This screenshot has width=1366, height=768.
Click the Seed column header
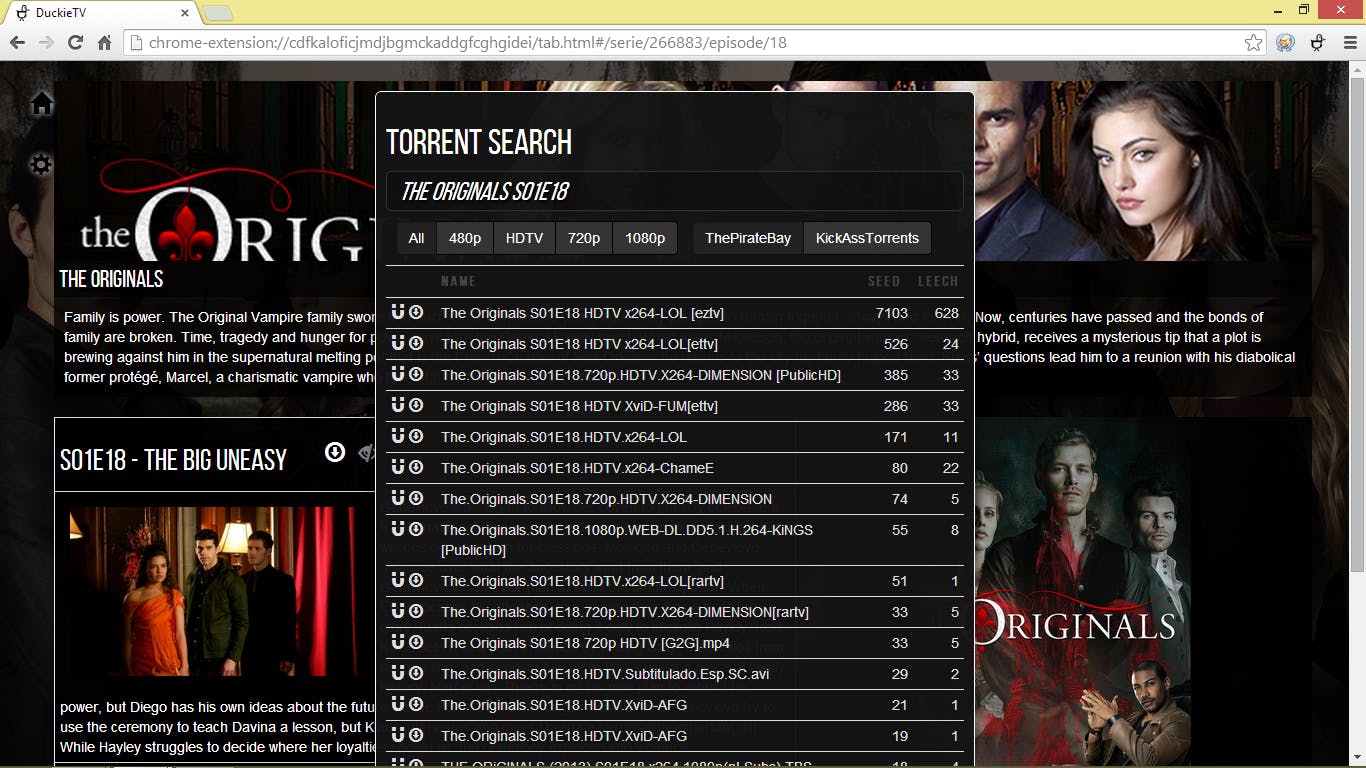point(884,281)
